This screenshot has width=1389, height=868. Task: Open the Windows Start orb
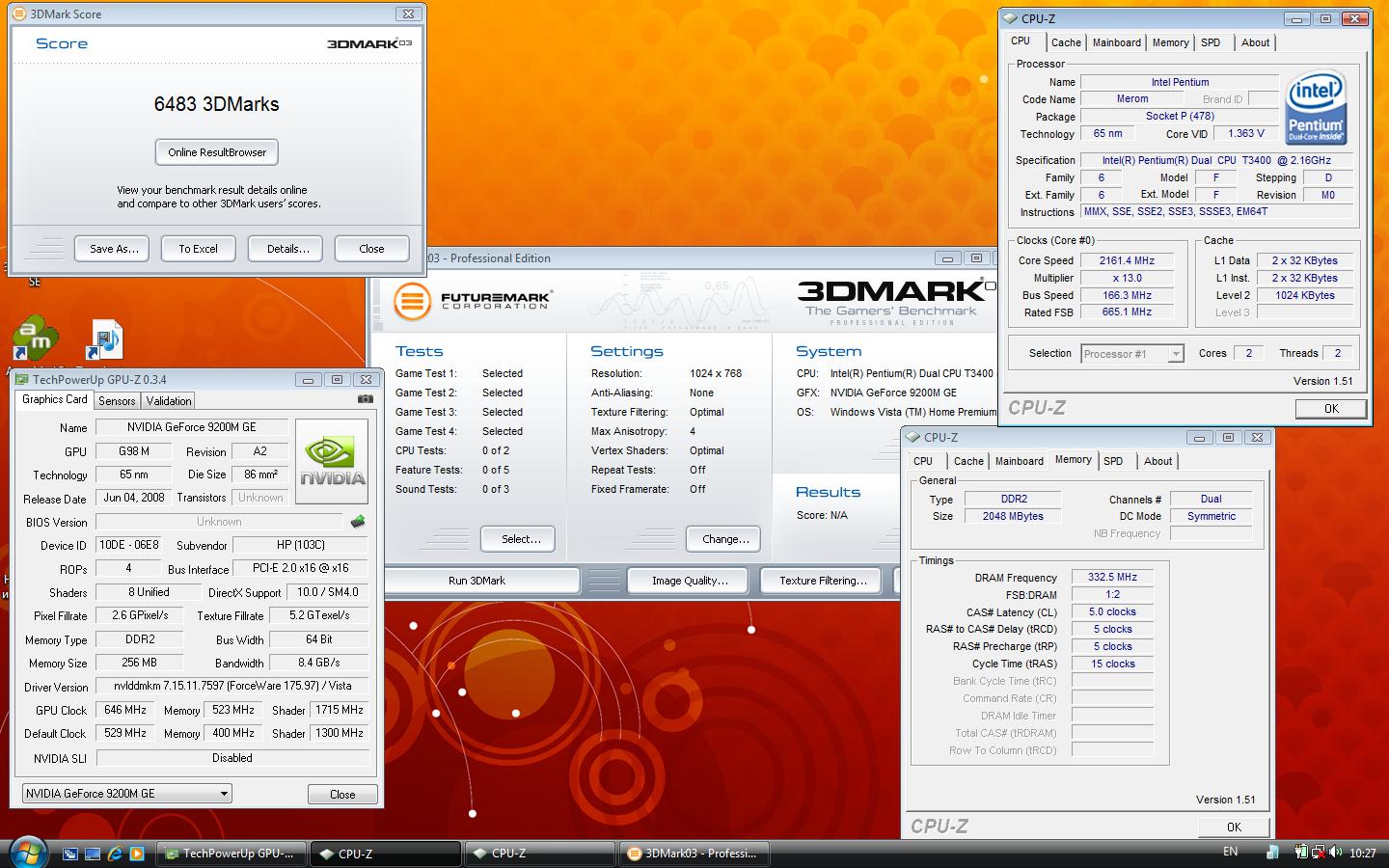28,853
